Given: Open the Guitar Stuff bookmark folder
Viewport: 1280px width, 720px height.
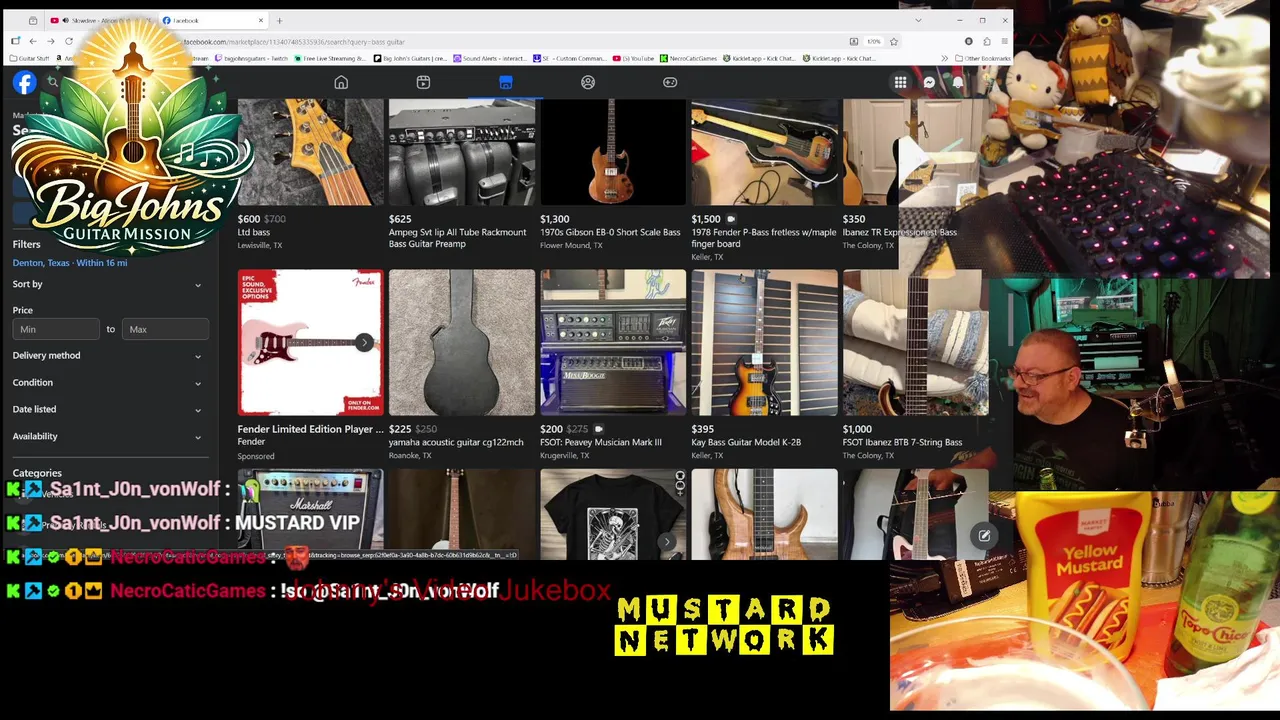Looking at the screenshot, I should point(29,58).
